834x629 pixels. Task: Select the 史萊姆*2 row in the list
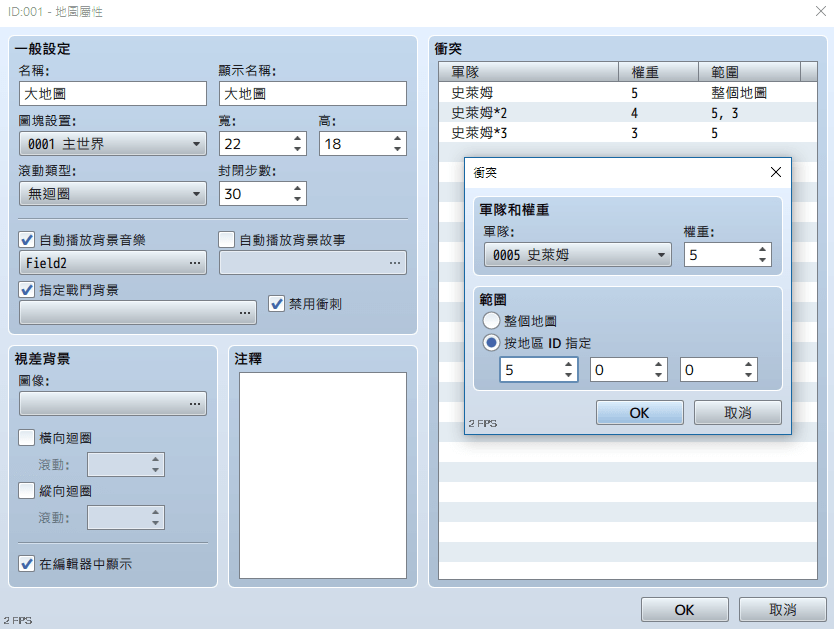[480, 112]
